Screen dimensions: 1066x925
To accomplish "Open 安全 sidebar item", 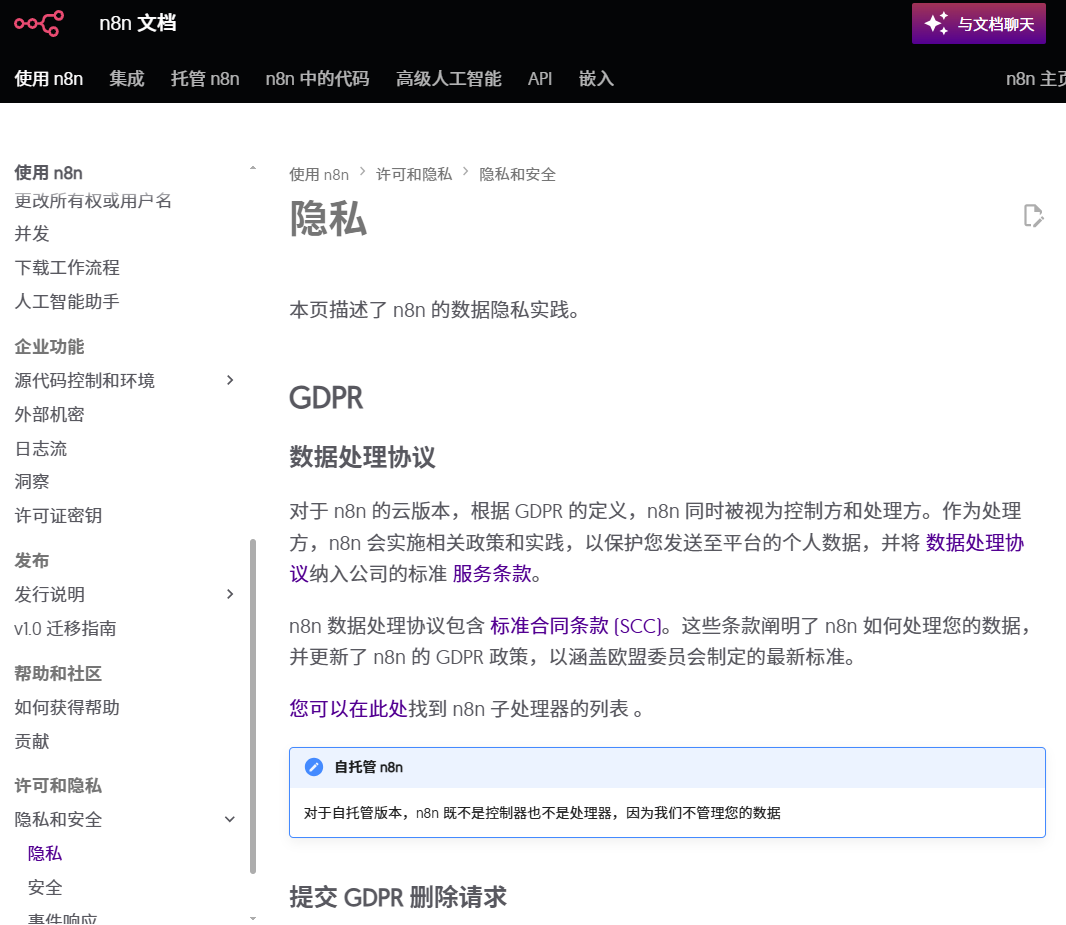I will pos(45,888).
